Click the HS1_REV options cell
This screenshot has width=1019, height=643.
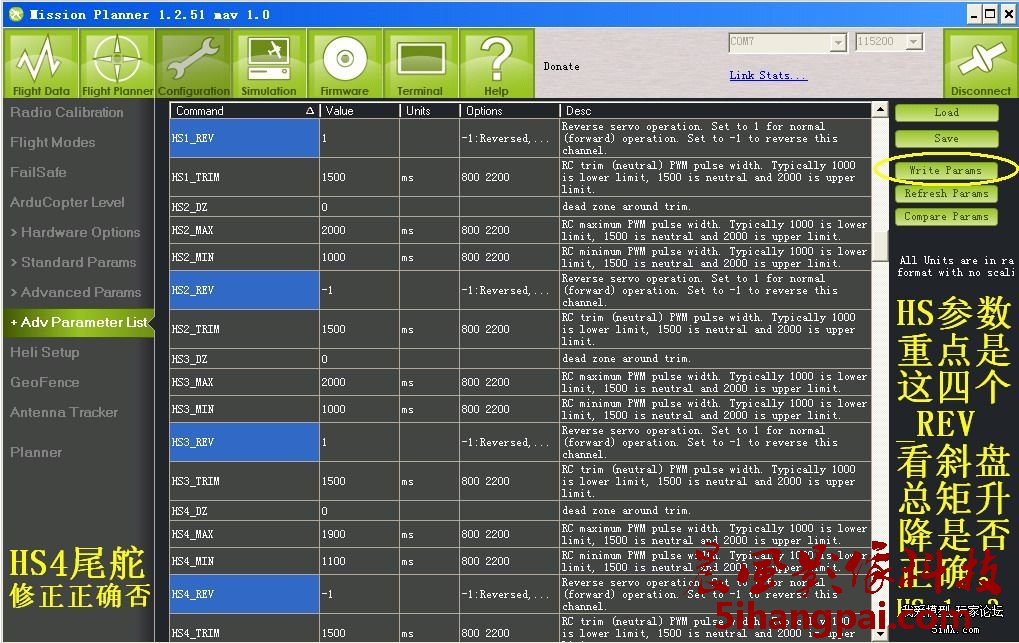510,138
